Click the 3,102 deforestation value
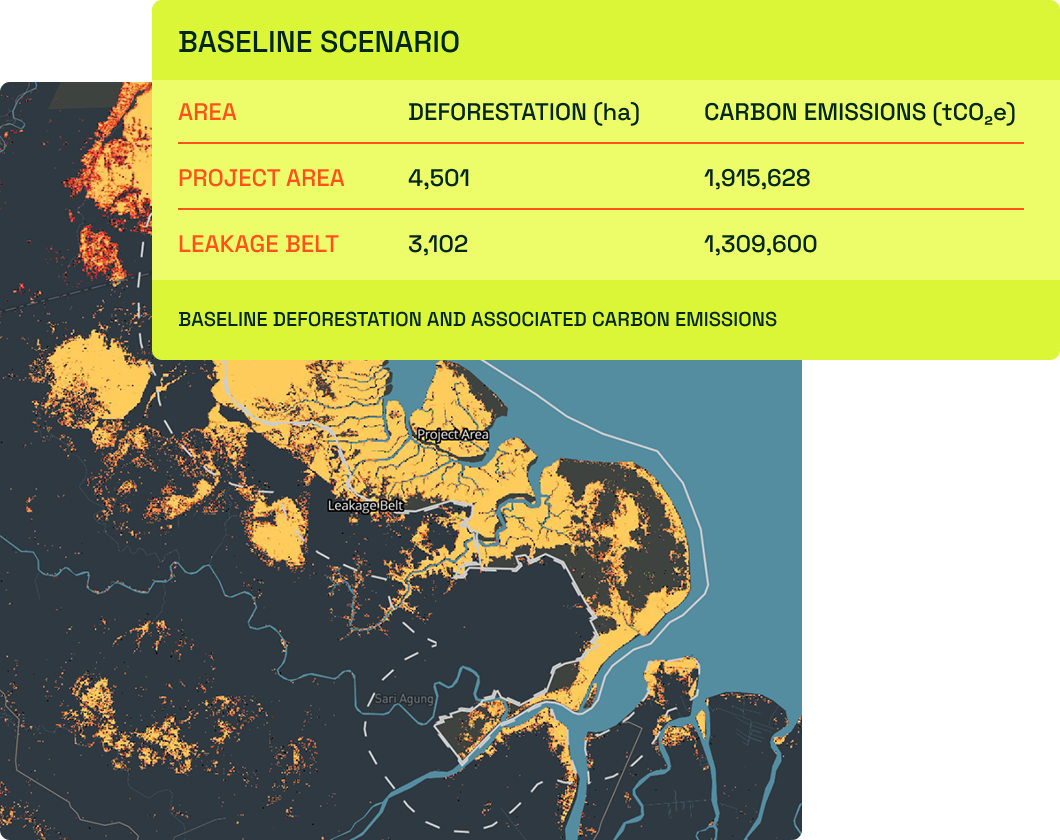 (438, 244)
